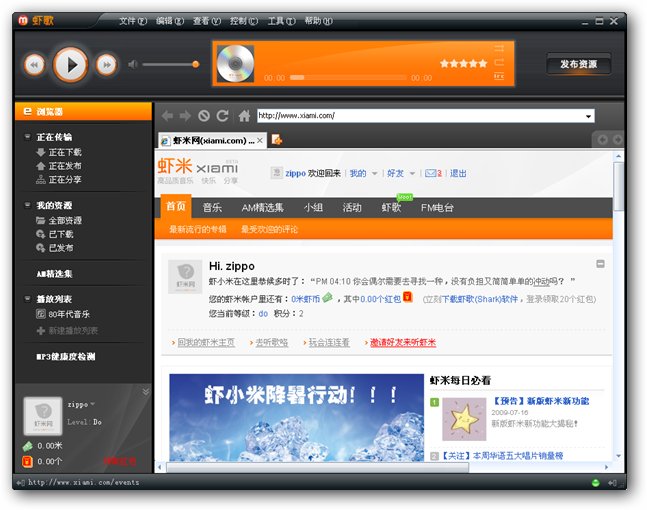This screenshot has width=647, height=510.
Task: Stop page loading icon
Action: tap(203, 116)
